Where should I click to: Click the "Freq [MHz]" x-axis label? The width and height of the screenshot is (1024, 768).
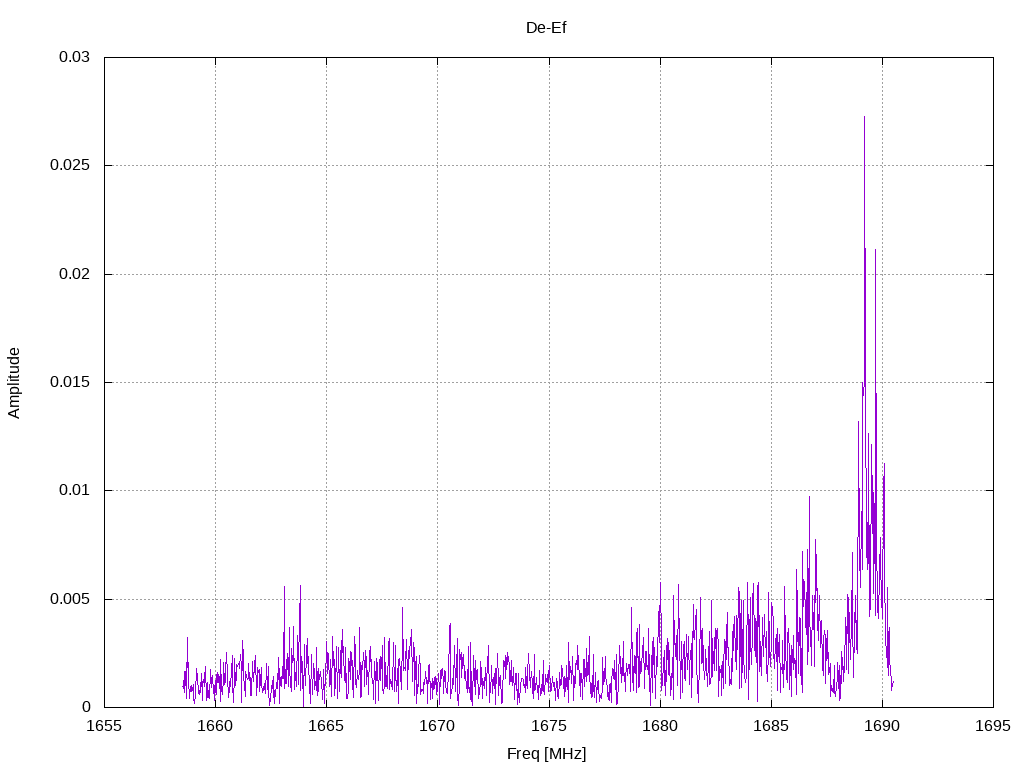(x=547, y=754)
